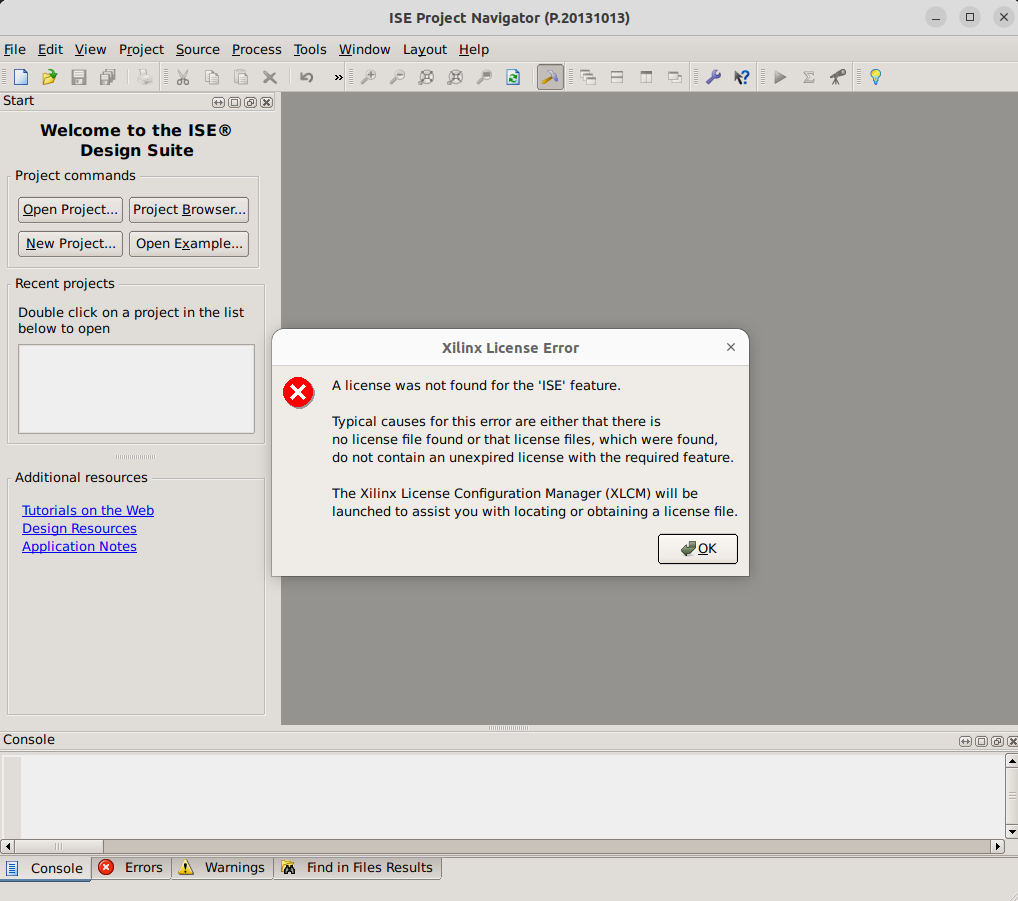Click the Console panel float icon
1018x901 pixels.
point(997,741)
